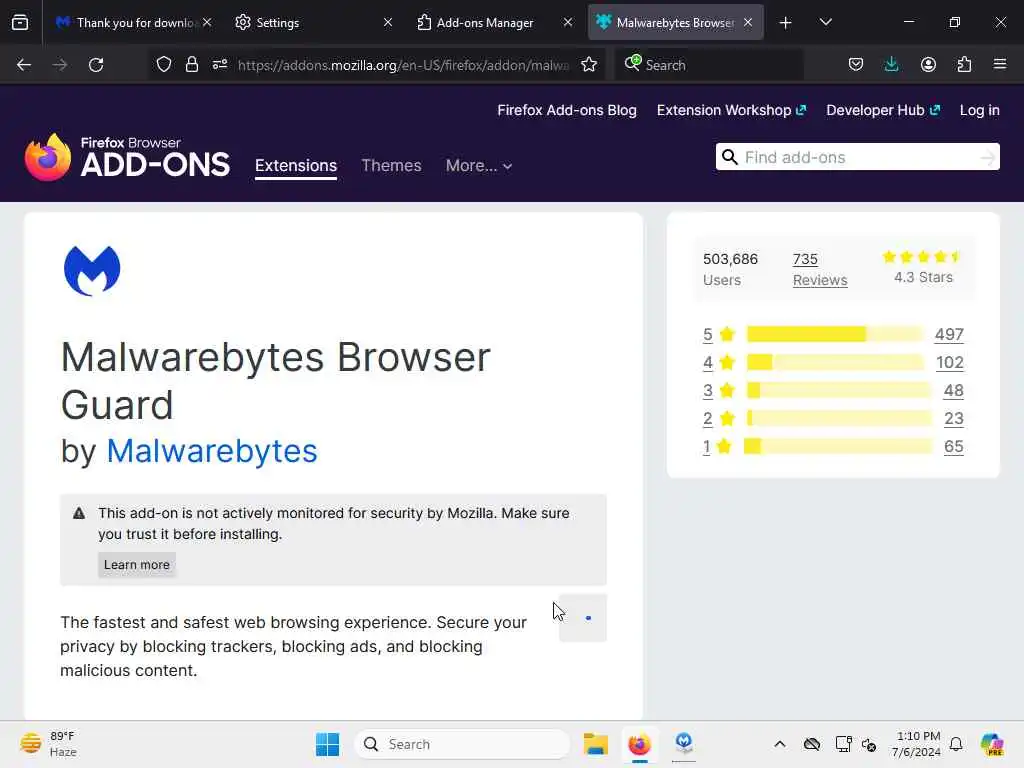Open Firefox Add-ons Blog link
The image size is (1024, 768).
pos(567,110)
